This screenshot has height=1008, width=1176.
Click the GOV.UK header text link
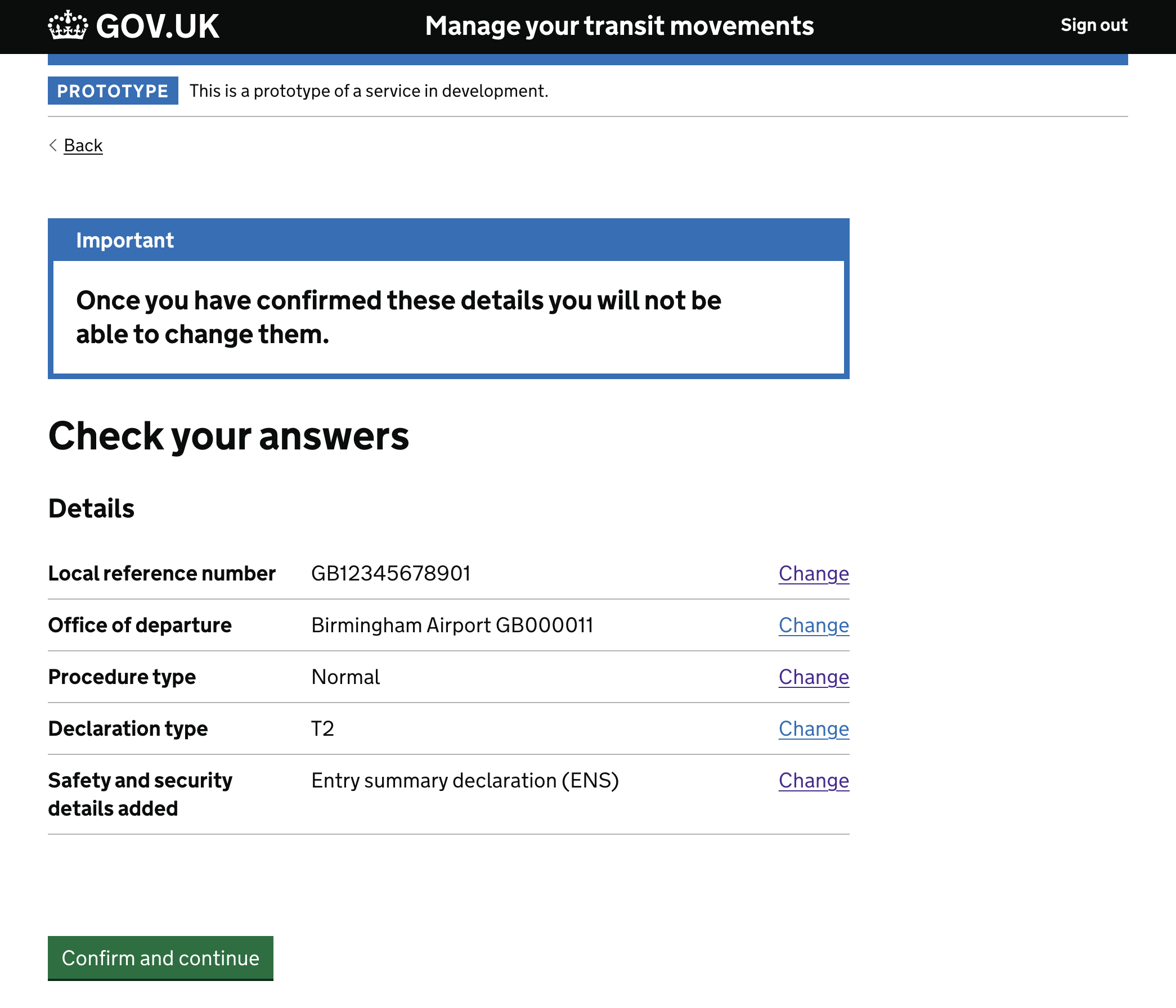coord(157,26)
